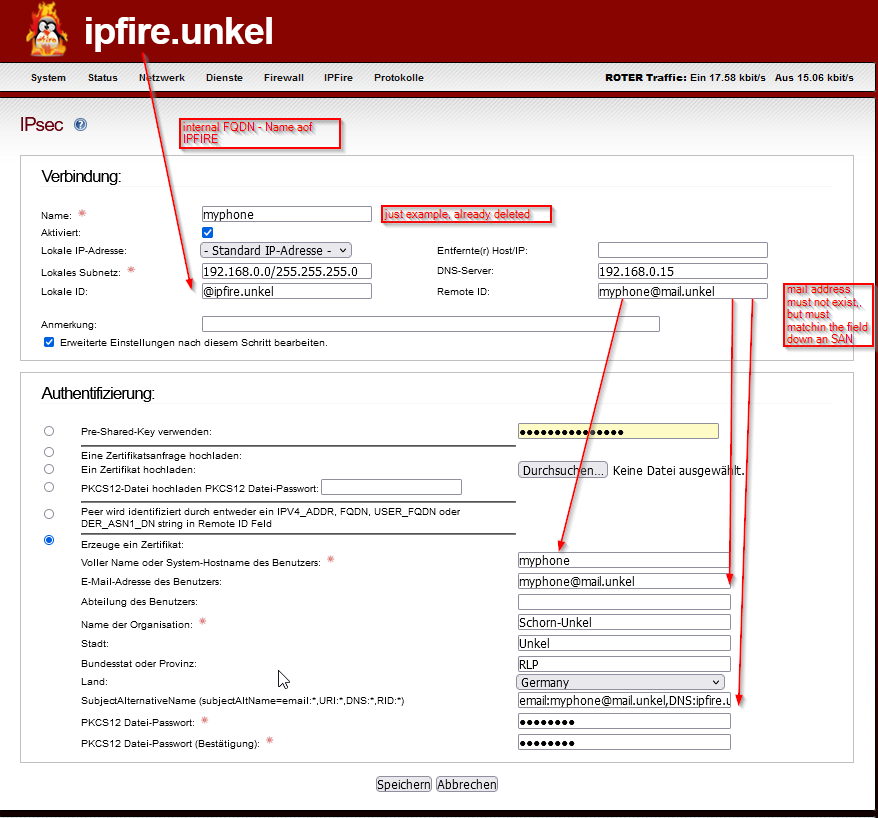Click the IPsec page heading
Viewport: 878px width, 818px height.
(41, 124)
